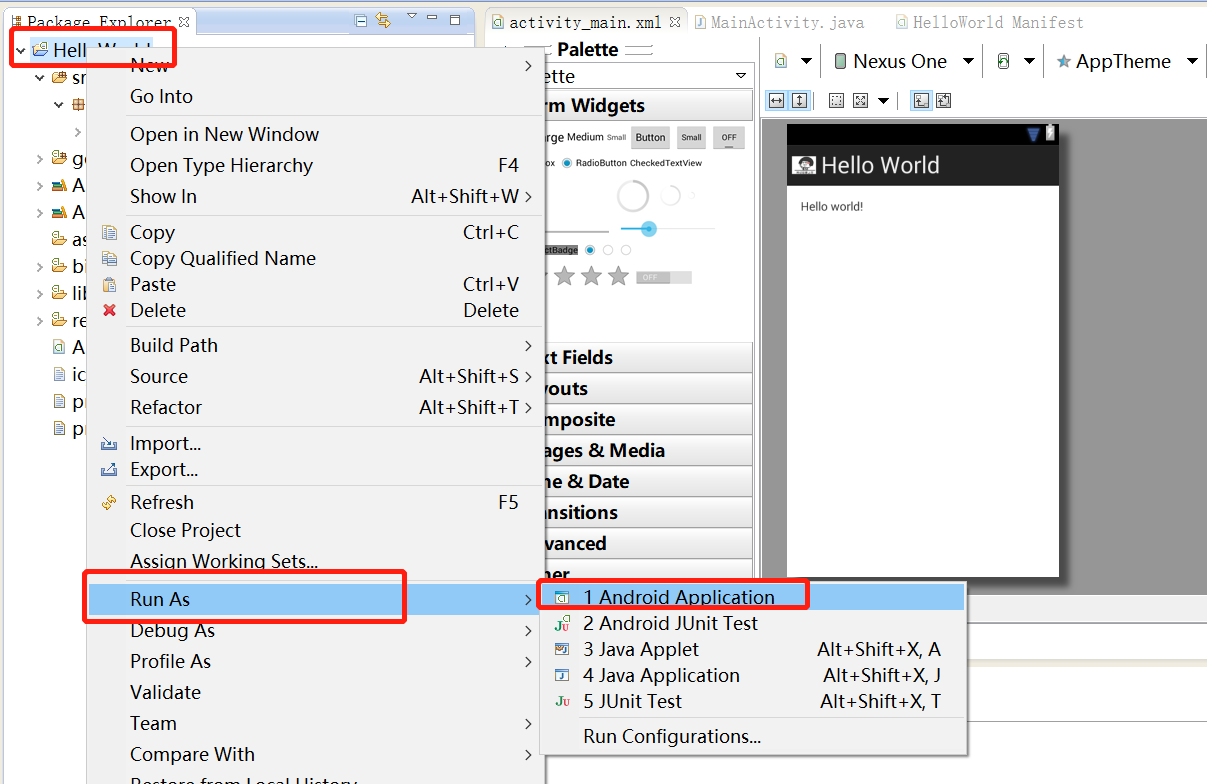Image resolution: width=1207 pixels, height=784 pixels.
Task: Expand the gen folder node
Action: 40,158
